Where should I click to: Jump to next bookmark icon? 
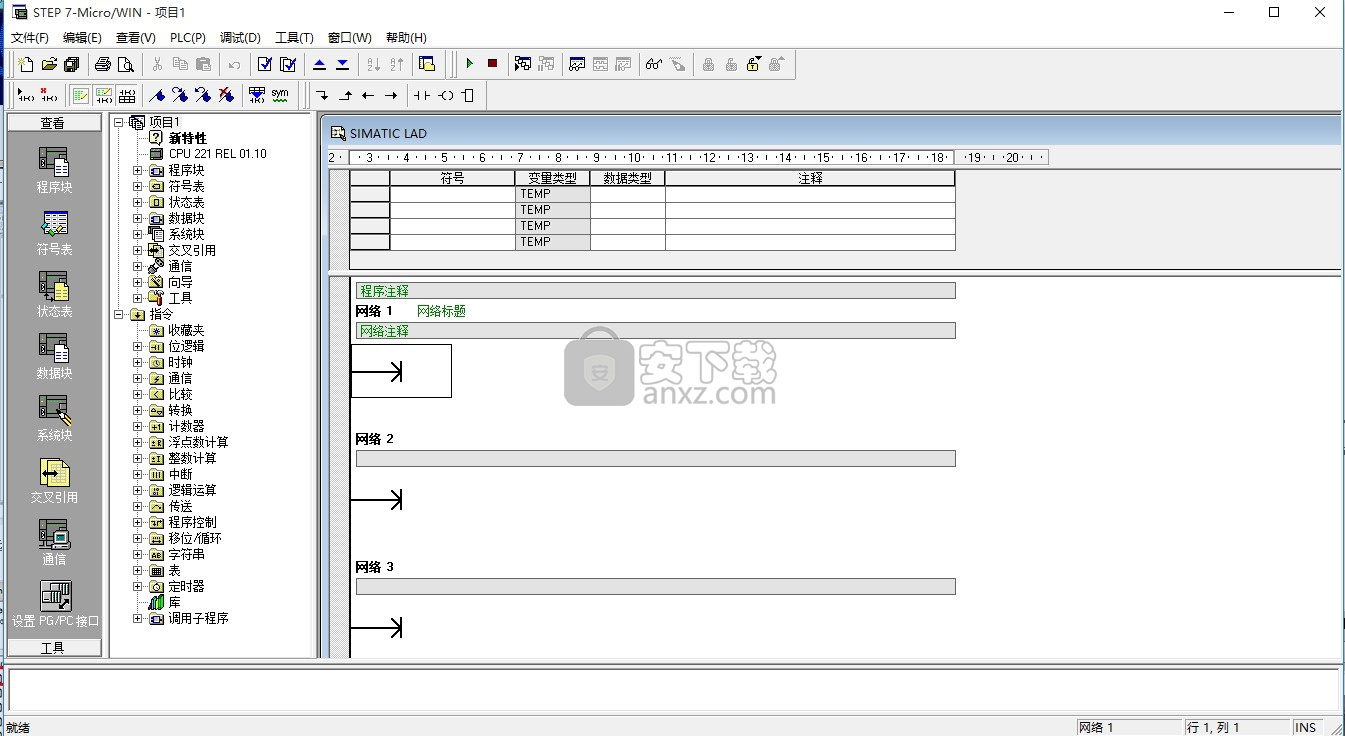(x=180, y=95)
